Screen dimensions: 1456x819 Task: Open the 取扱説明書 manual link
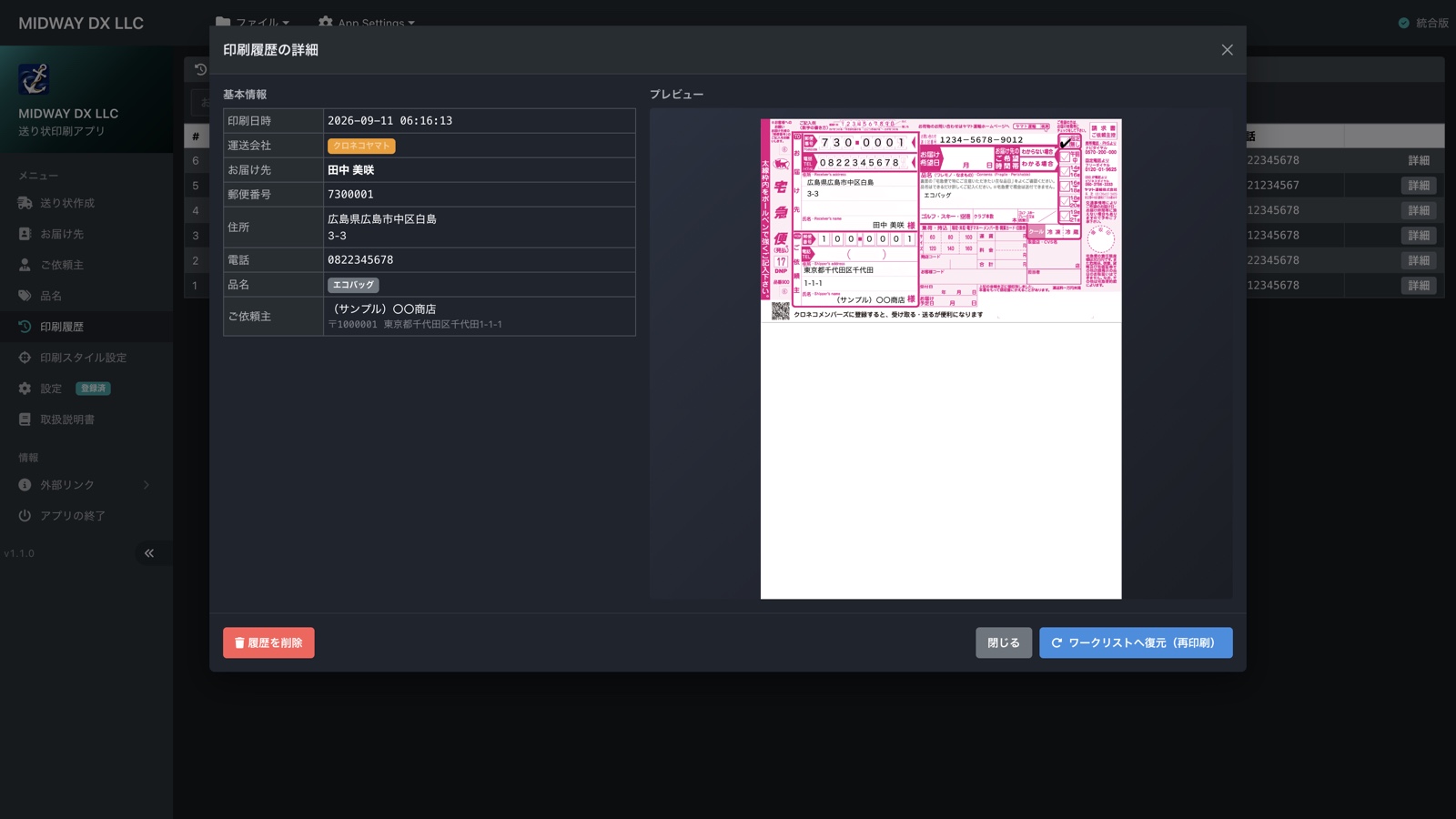tap(86, 420)
